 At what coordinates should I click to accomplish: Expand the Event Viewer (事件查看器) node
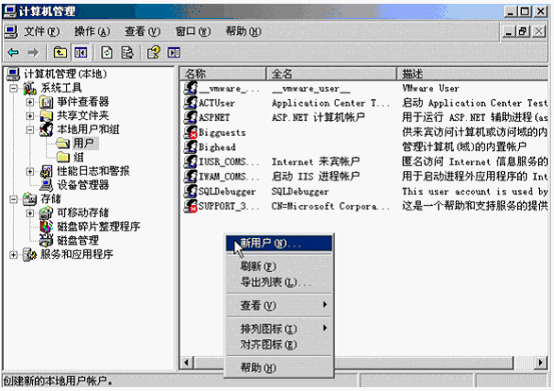tap(30, 102)
